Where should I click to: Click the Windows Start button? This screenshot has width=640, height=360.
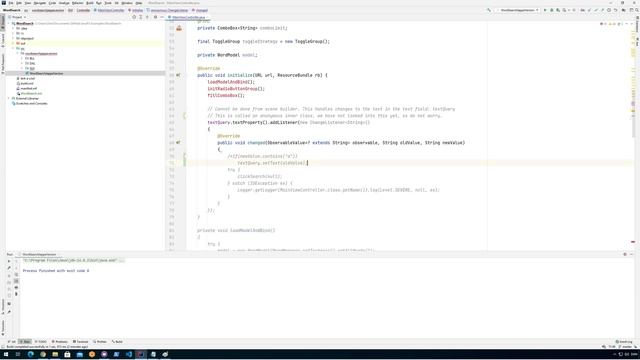click(x=6, y=354)
